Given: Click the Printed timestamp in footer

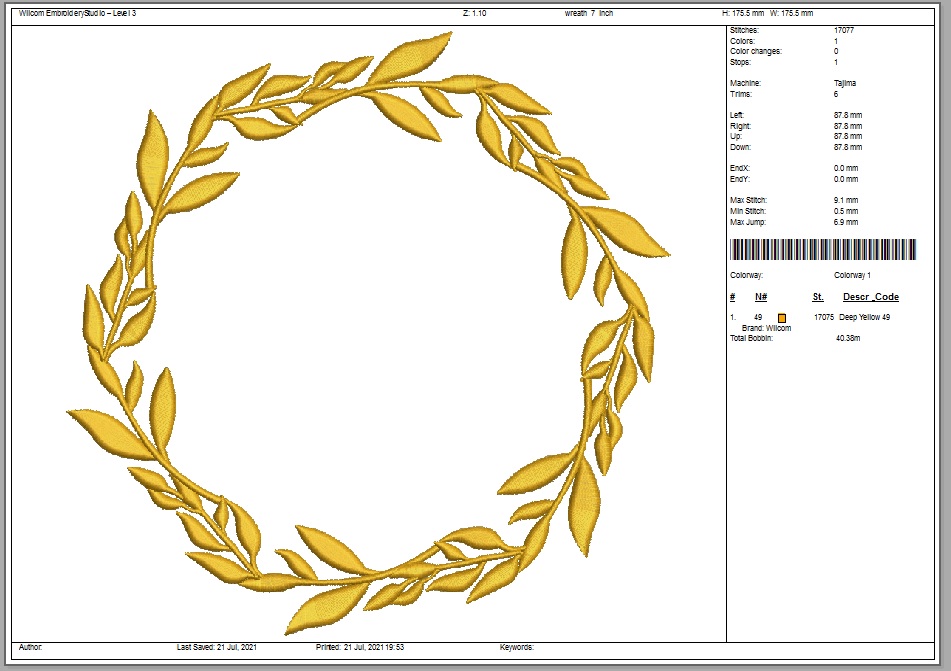Looking at the screenshot, I should point(360,647).
